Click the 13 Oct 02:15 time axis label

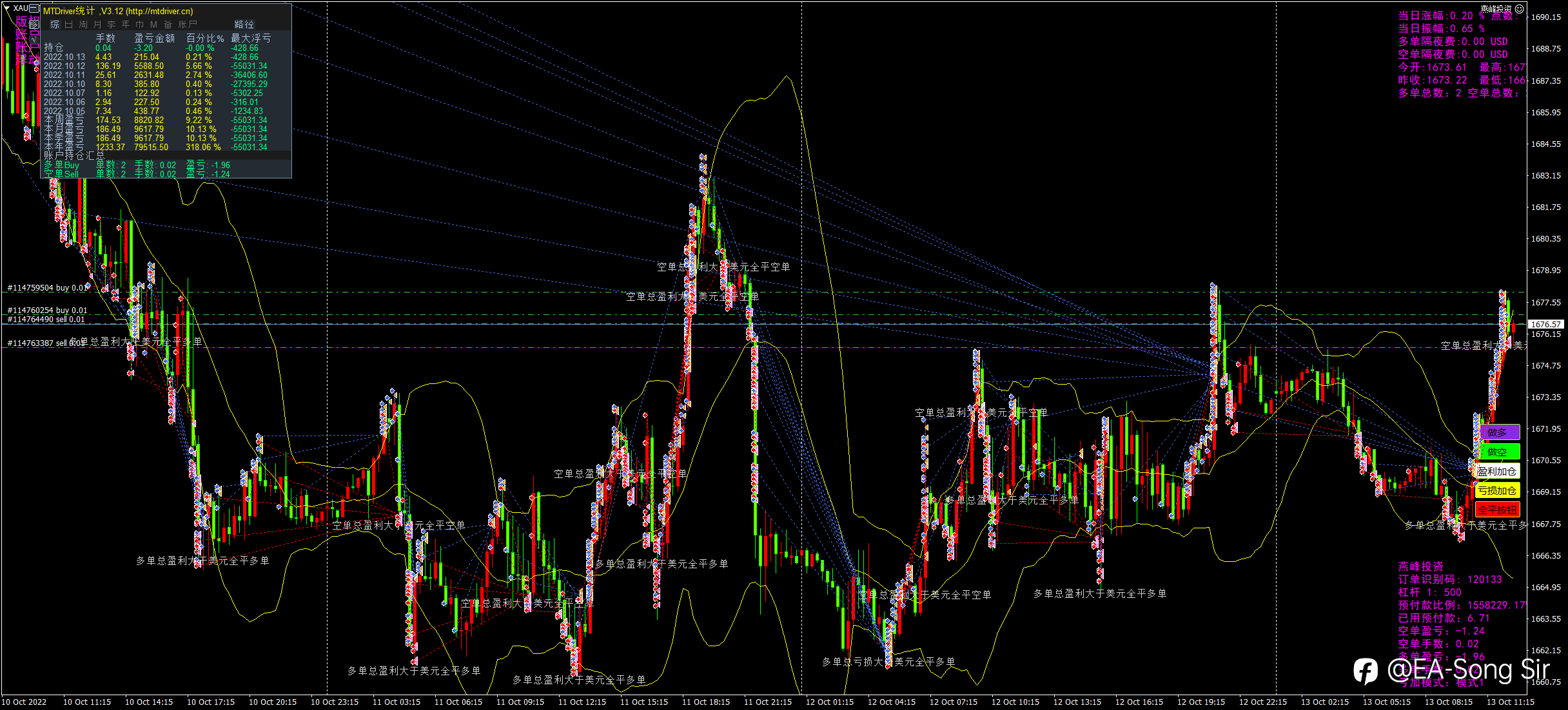(x=1325, y=702)
